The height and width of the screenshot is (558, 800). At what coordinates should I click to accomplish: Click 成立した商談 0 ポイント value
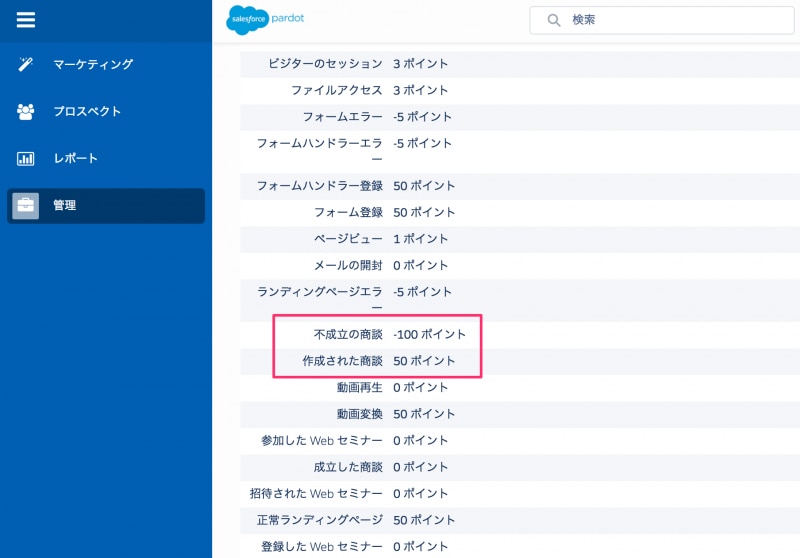click(x=420, y=467)
